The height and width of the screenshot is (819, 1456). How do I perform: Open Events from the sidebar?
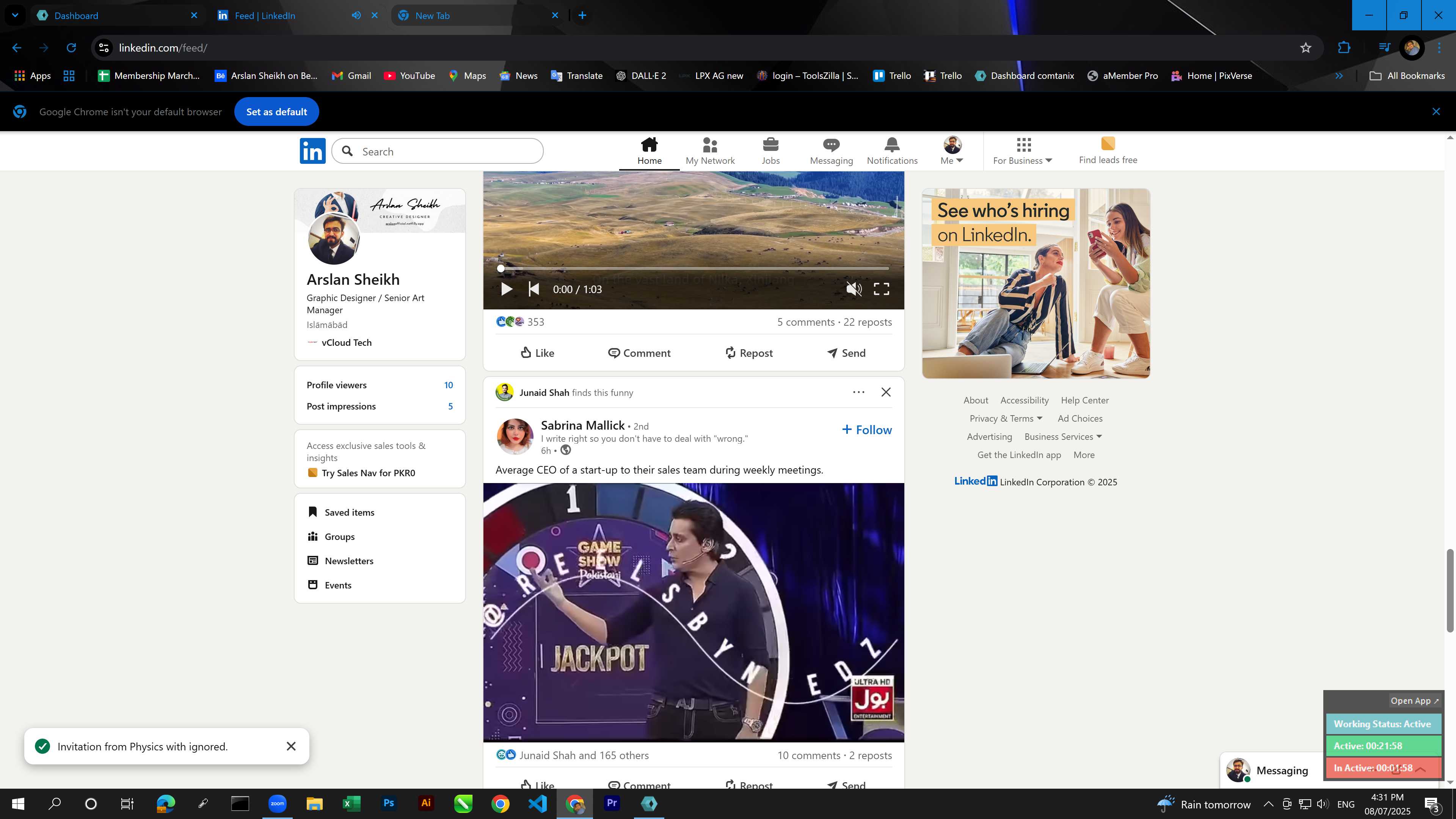coord(329,585)
